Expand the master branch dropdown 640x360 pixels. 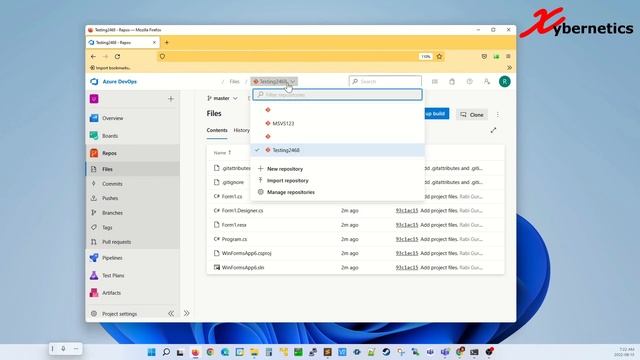point(222,98)
